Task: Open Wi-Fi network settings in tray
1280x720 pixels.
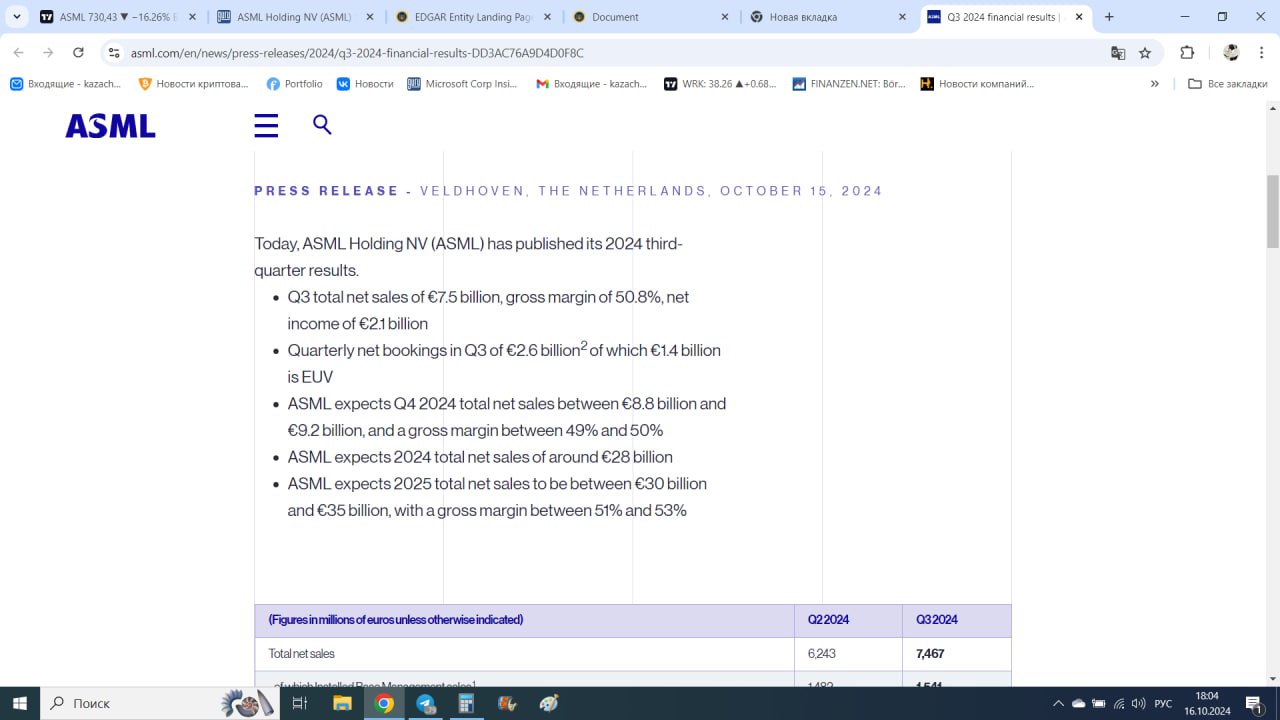Action: pyautogui.click(x=1119, y=704)
